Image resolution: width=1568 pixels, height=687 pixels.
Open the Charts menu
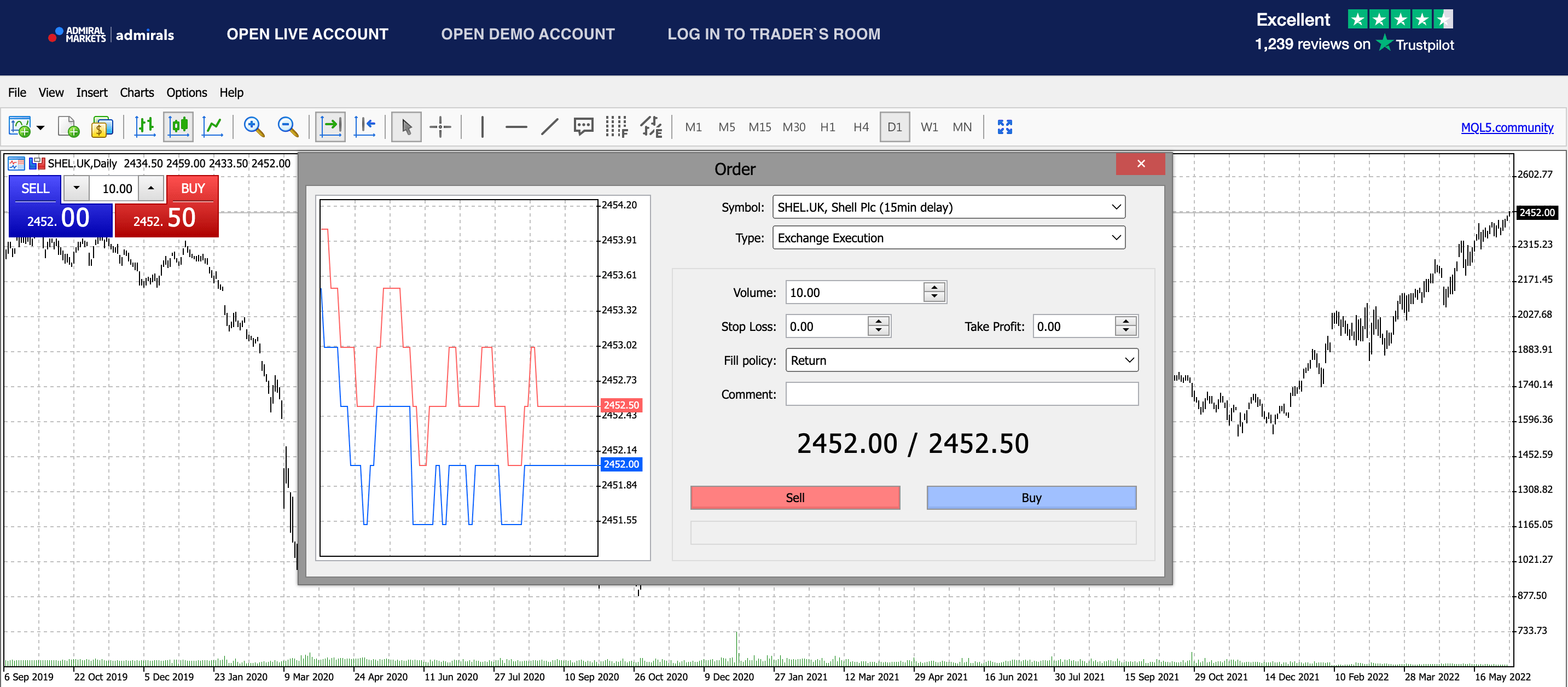(137, 92)
